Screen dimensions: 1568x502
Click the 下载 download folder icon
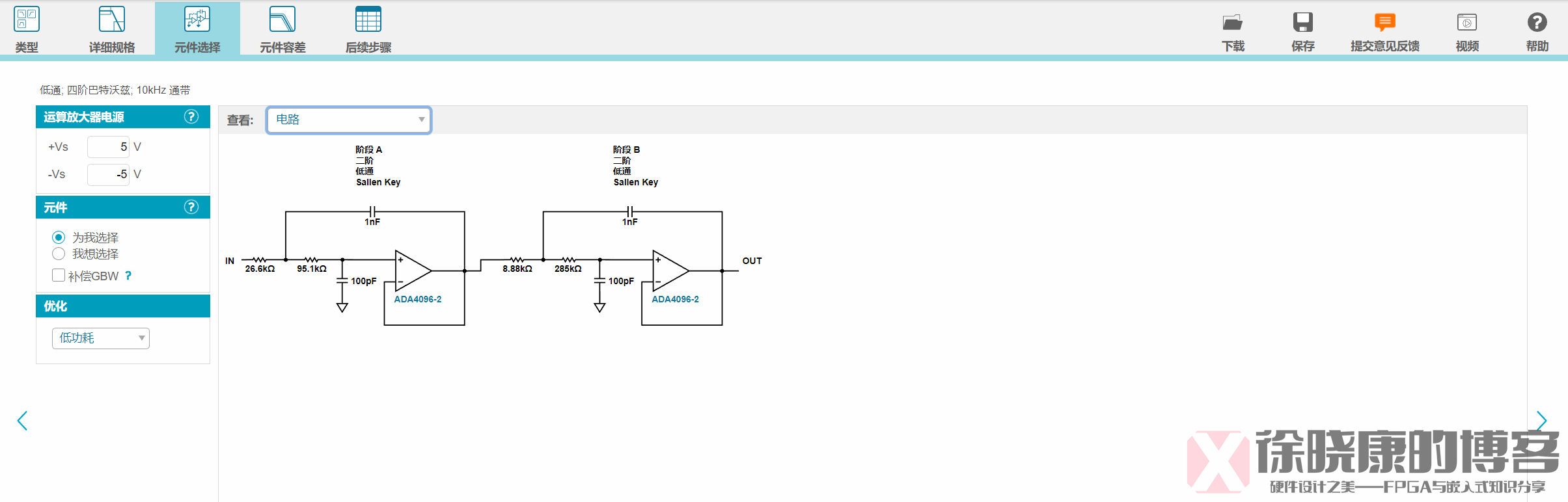click(x=1232, y=22)
